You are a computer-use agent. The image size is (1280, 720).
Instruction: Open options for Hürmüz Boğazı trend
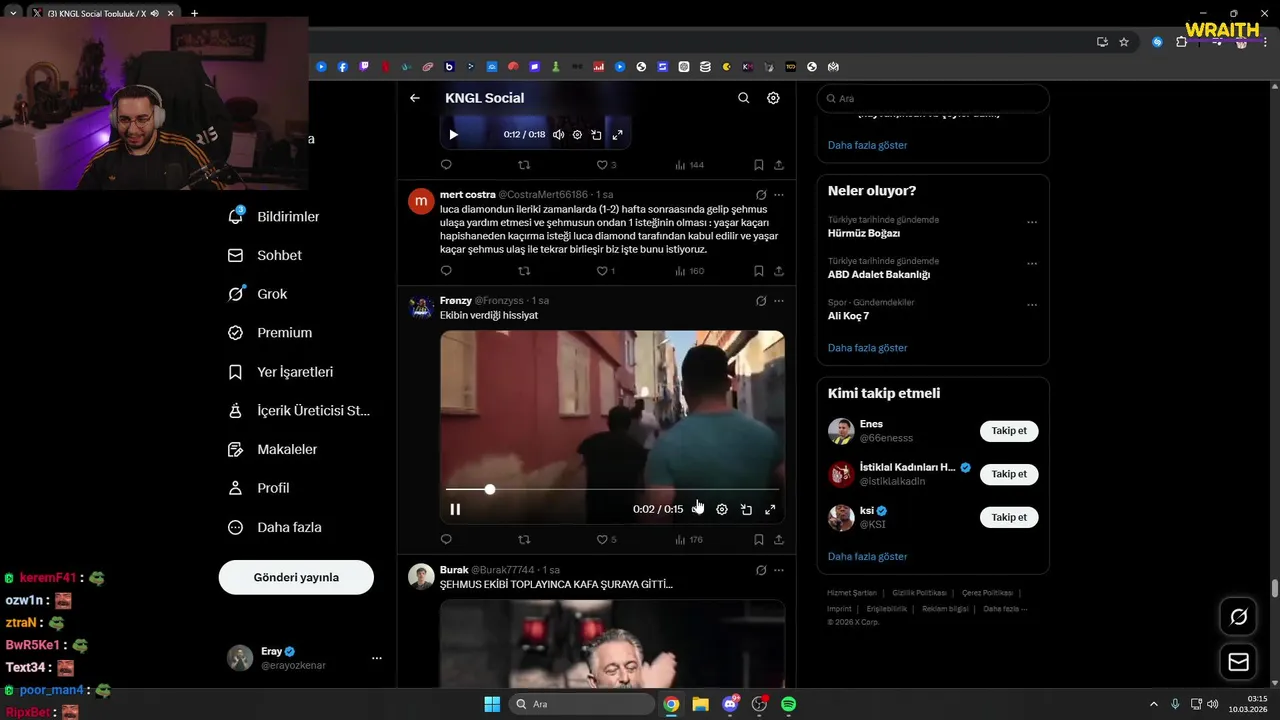tap(1032, 222)
